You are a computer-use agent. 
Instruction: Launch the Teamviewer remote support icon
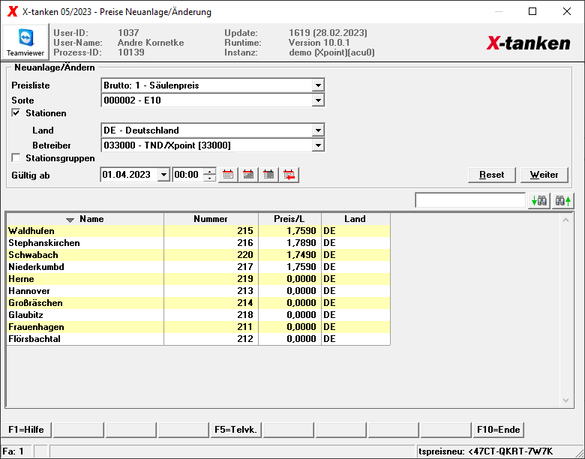click(25, 42)
